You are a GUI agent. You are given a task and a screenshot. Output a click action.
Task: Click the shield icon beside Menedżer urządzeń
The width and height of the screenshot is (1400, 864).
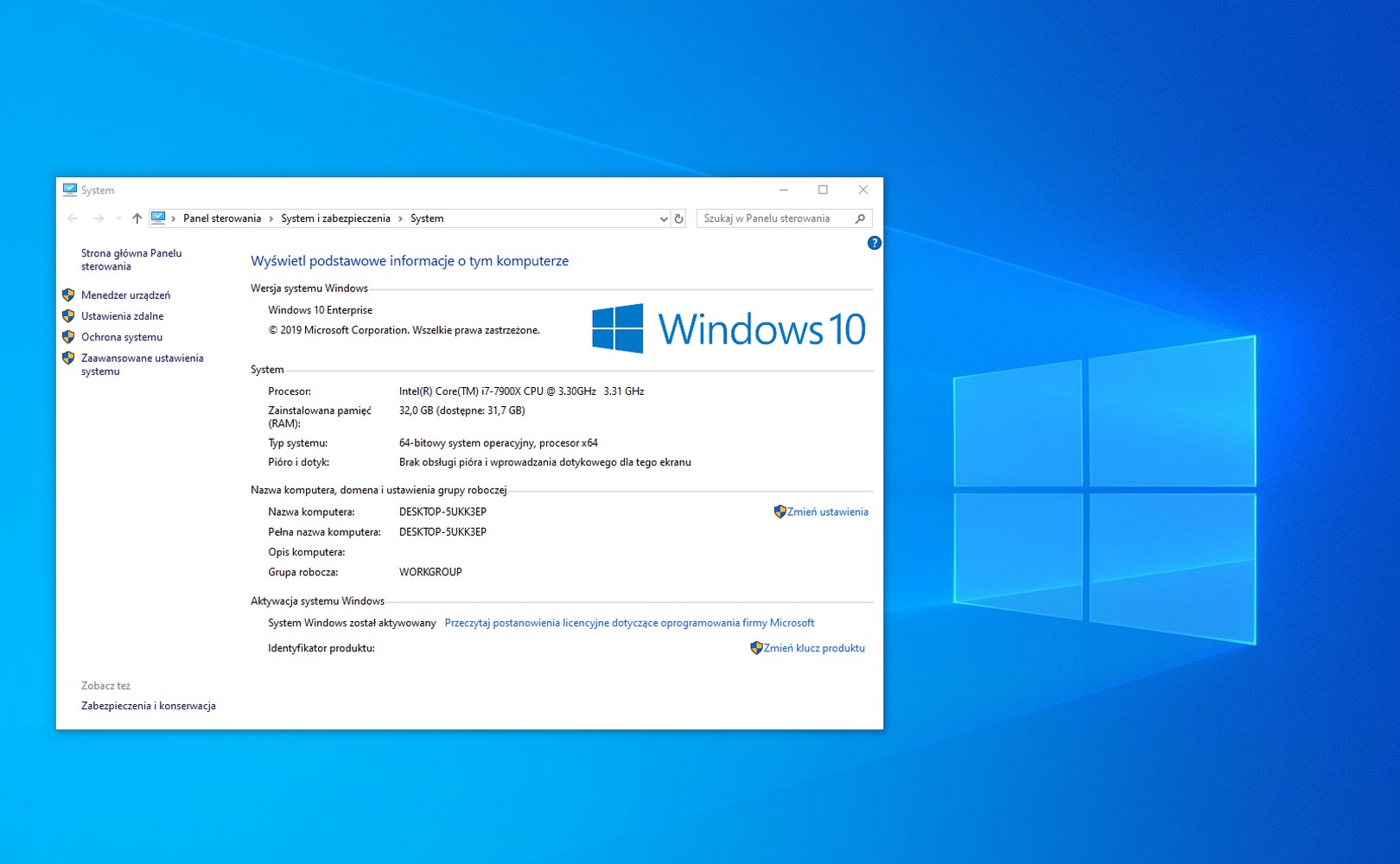point(68,295)
